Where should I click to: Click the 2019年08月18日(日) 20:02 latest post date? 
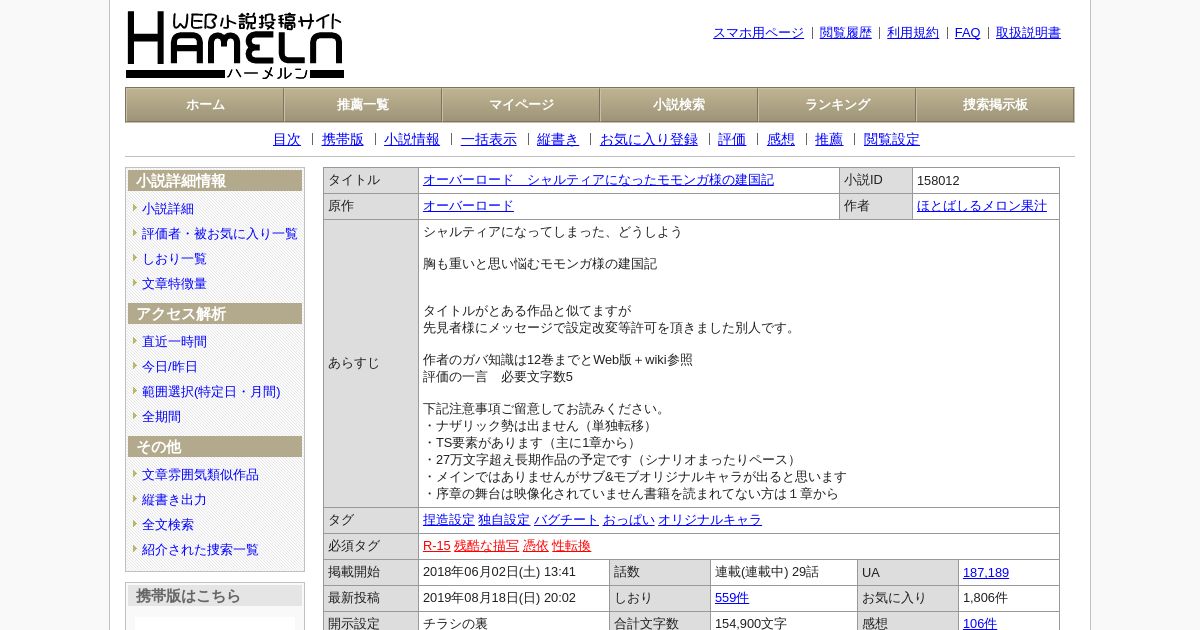tap(500, 598)
